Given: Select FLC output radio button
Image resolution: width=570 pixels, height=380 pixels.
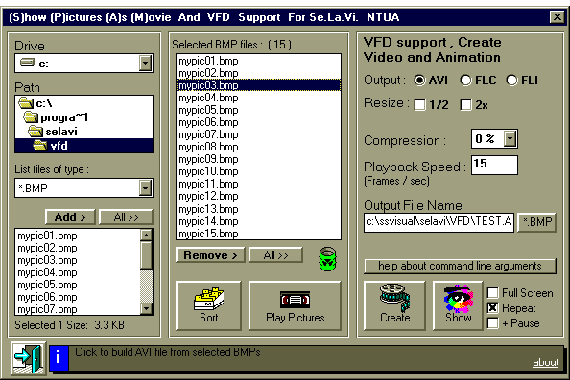Looking at the screenshot, I should click(466, 80).
